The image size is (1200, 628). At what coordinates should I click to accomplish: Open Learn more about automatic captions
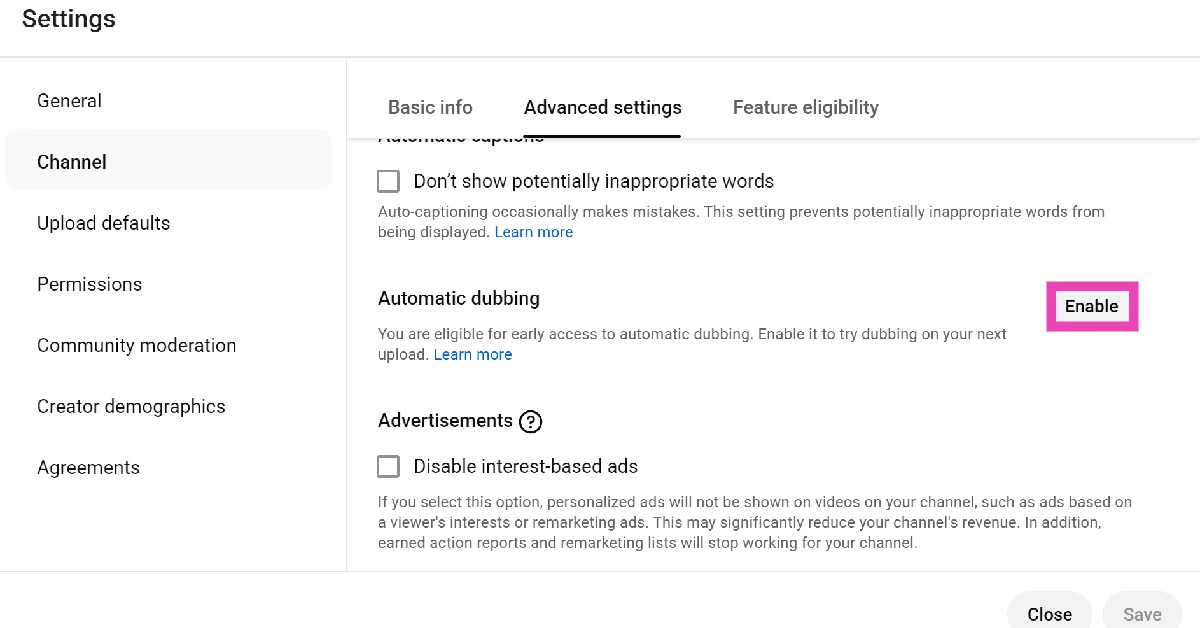click(534, 231)
